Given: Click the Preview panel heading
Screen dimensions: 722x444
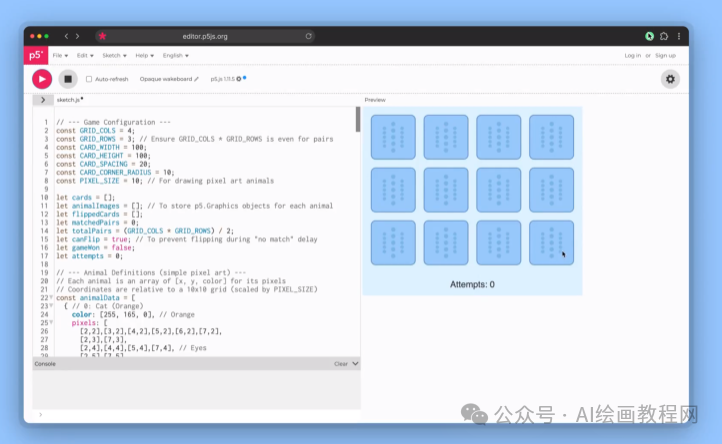Looking at the screenshot, I should coord(375,100).
